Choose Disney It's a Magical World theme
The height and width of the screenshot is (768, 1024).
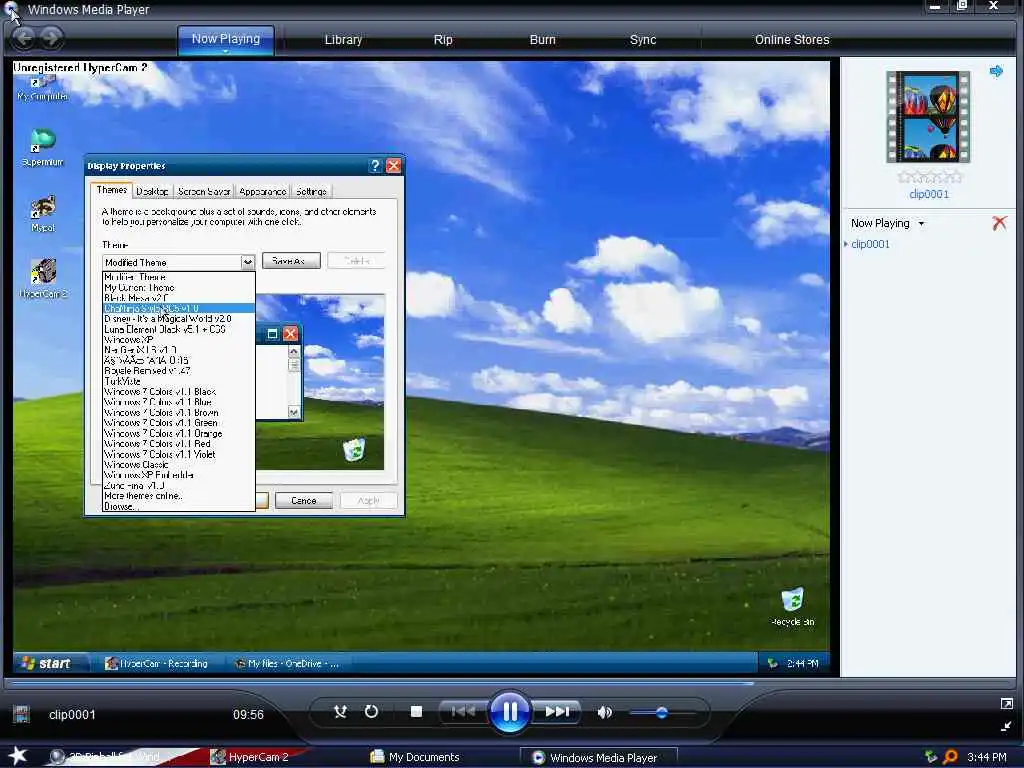[178, 319]
